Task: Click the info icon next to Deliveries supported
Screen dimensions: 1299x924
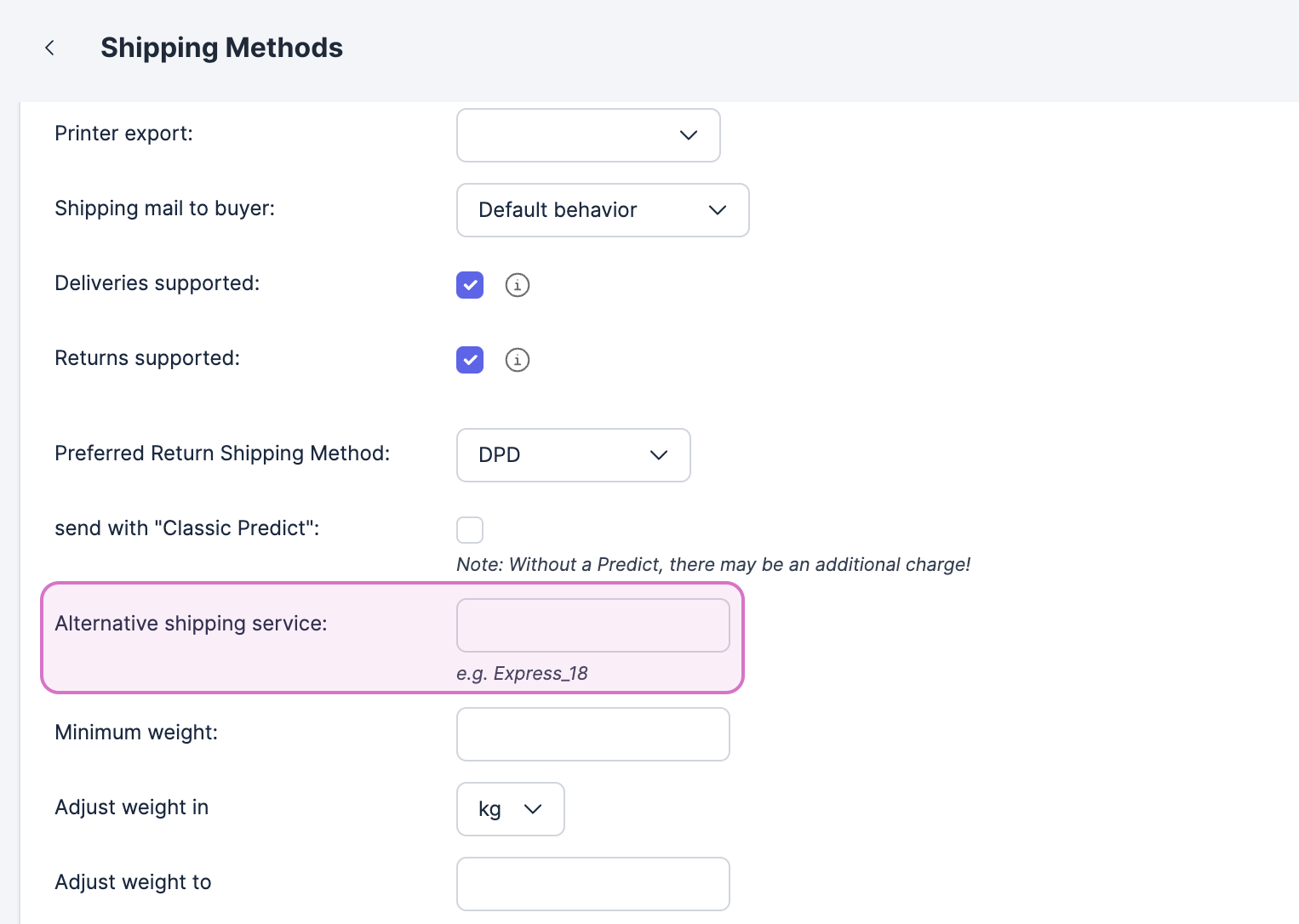Action: 517,285
